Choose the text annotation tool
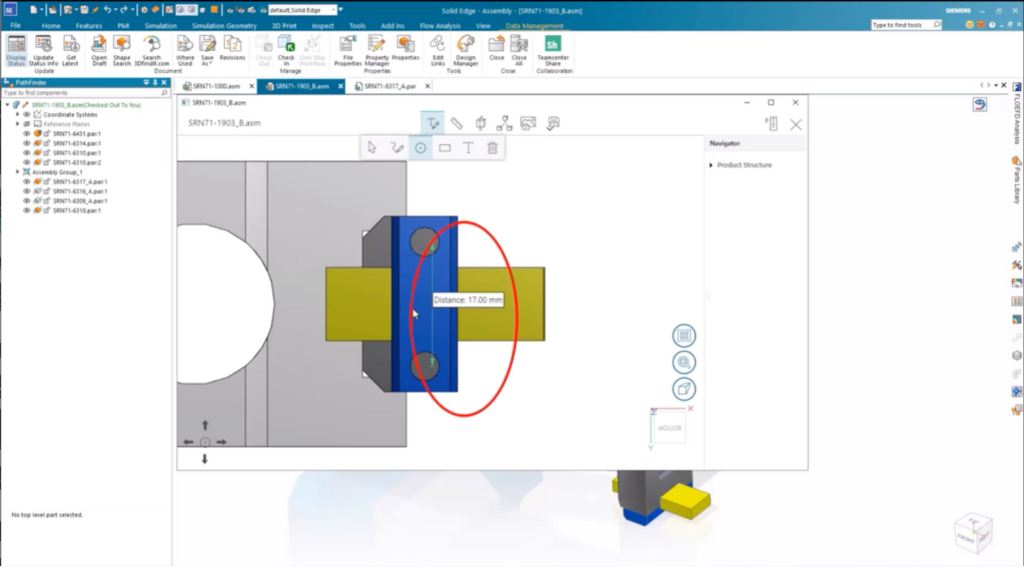1024x569 pixels. tap(468, 148)
